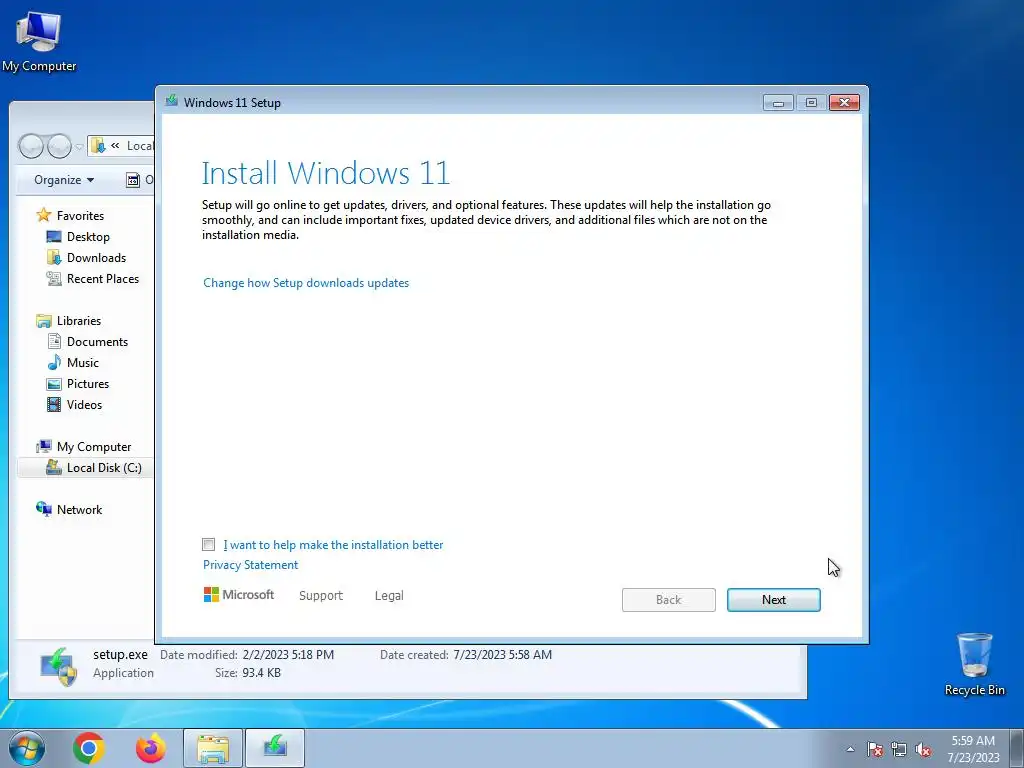Select Videos library

click(x=74, y=404)
